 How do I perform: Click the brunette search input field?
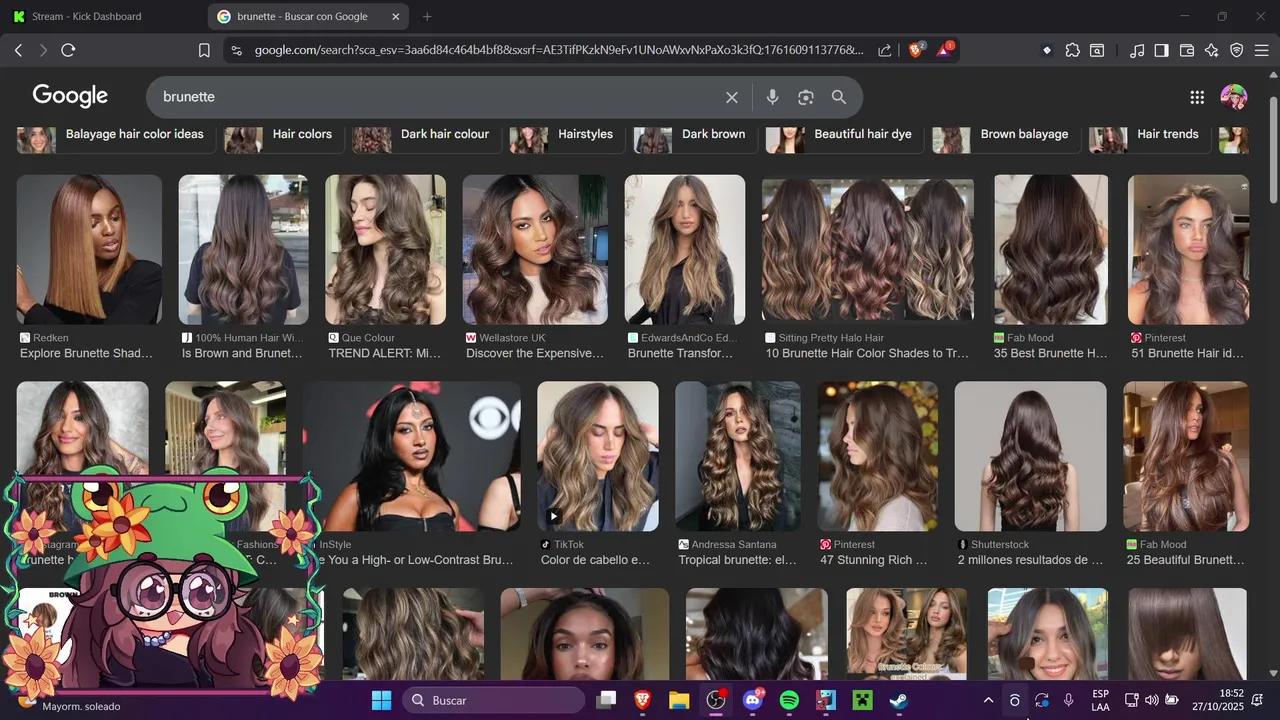coord(435,97)
